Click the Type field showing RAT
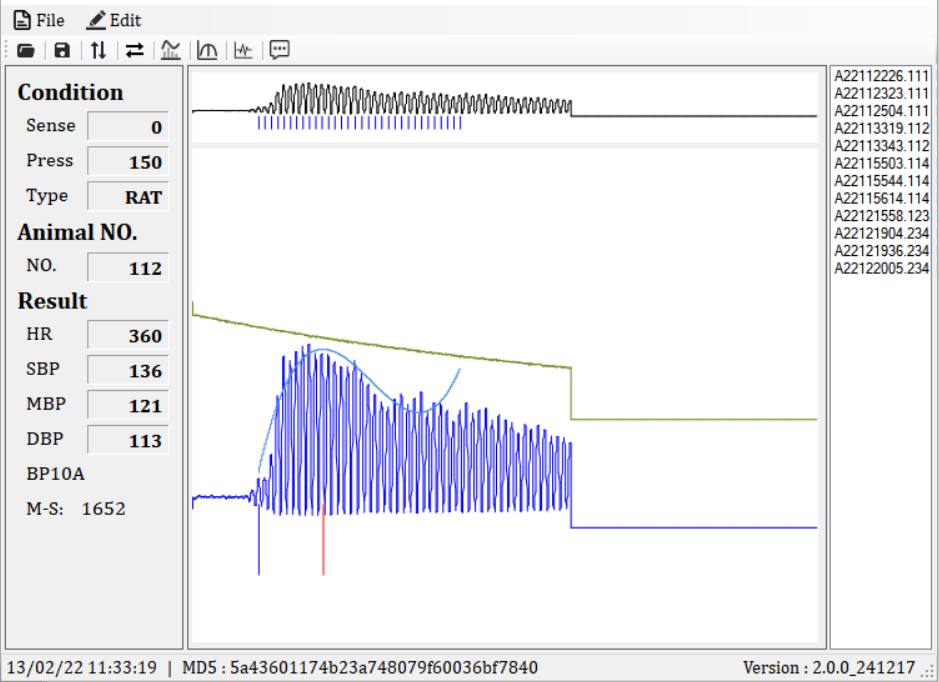This screenshot has width=939, height=682. tap(128, 197)
